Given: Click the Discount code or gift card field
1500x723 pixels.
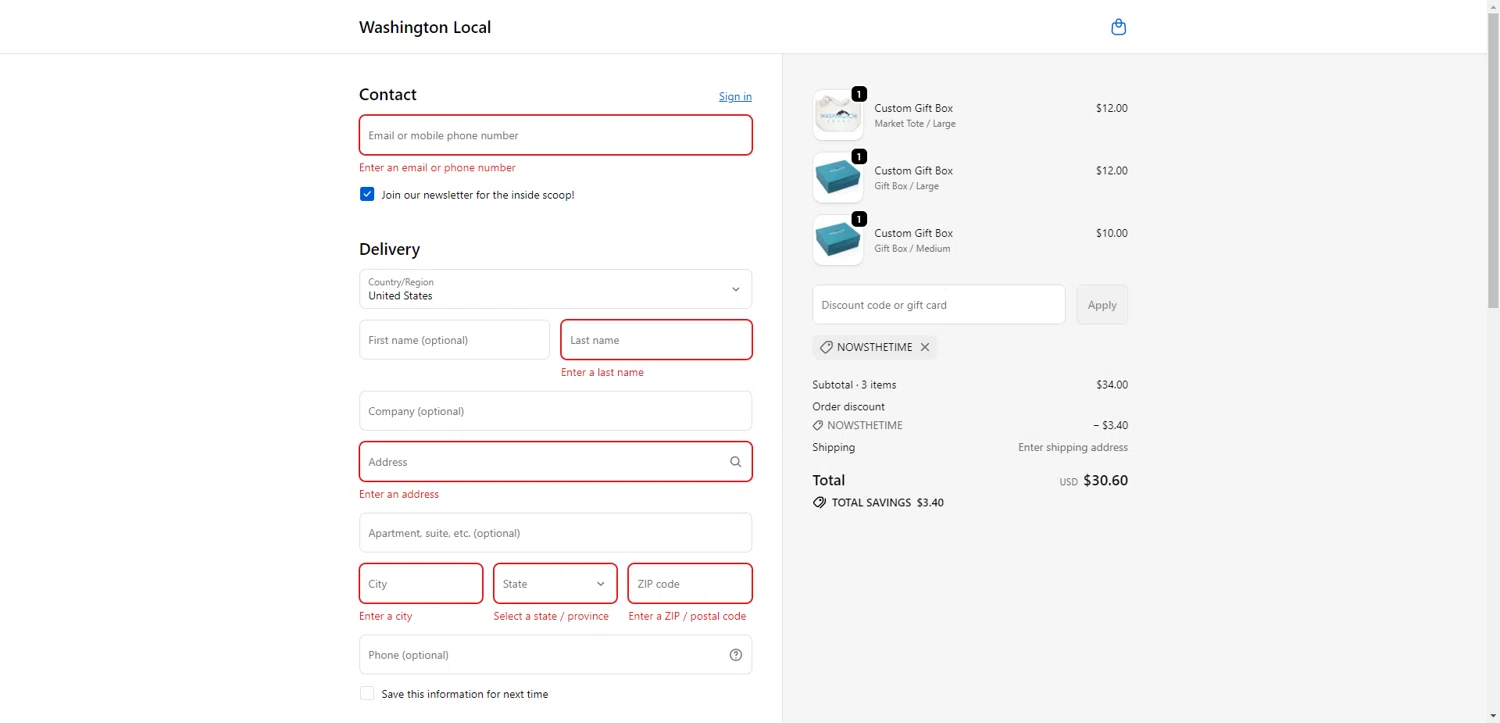Looking at the screenshot, I should (939, 305).
